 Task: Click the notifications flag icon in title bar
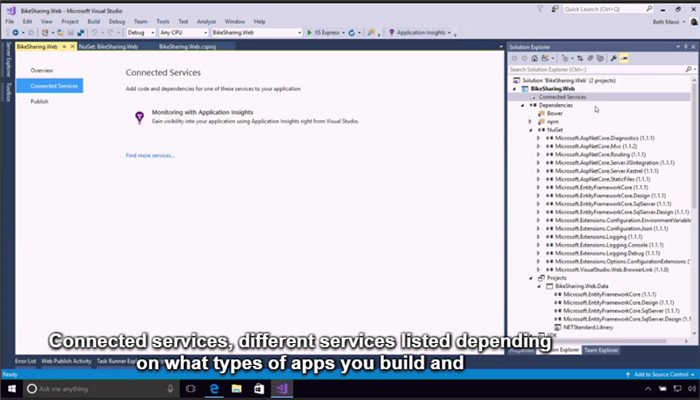[540, 9]
